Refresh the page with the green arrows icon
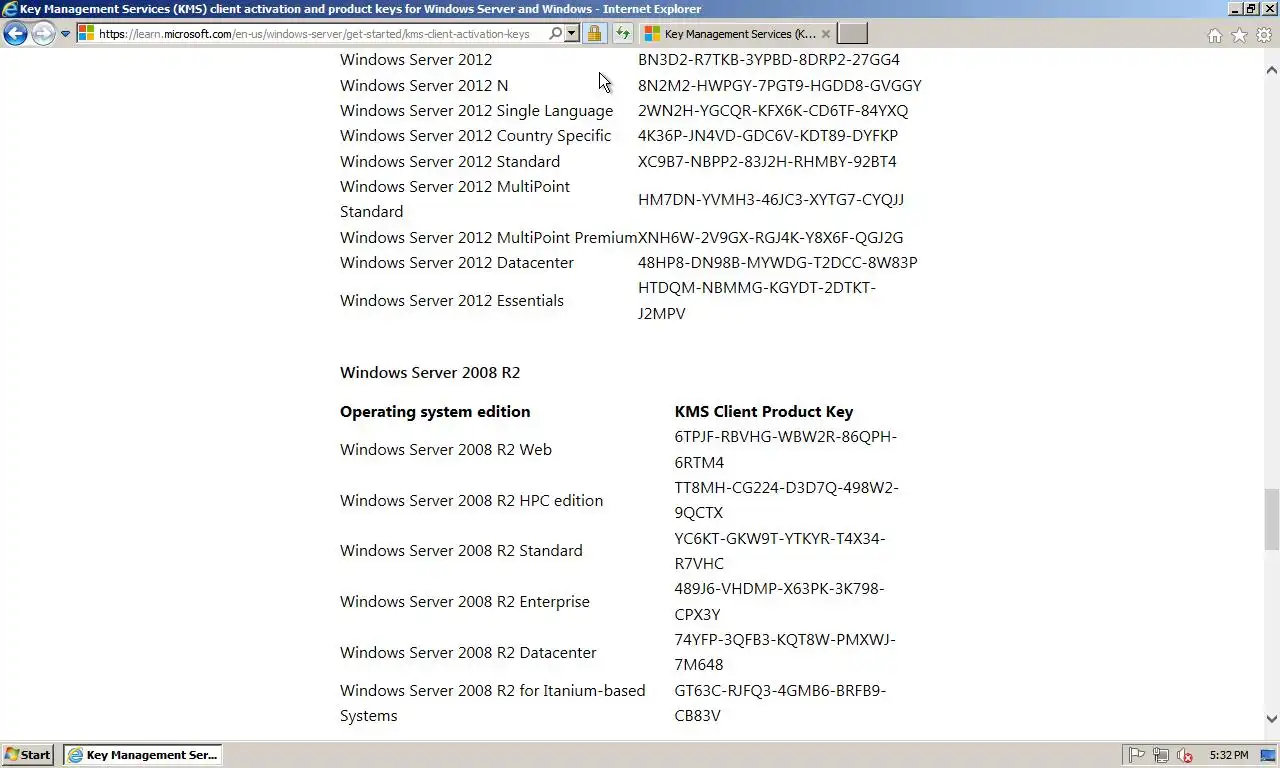1280x768 pixels. click(x=622, y=33)
